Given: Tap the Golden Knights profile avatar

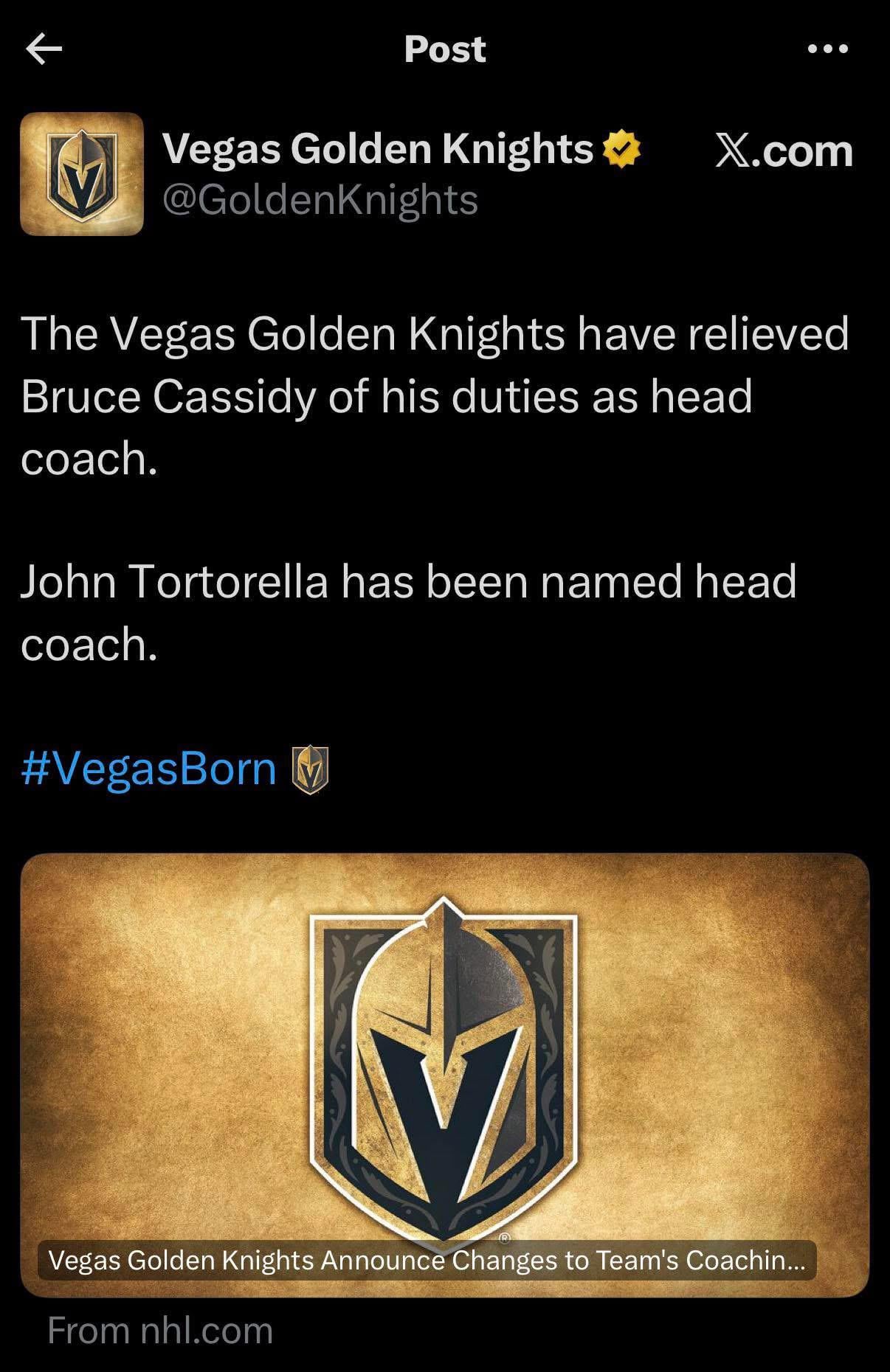Looking at the screenshot, I should pyautogui.click(x=82, y=174).
